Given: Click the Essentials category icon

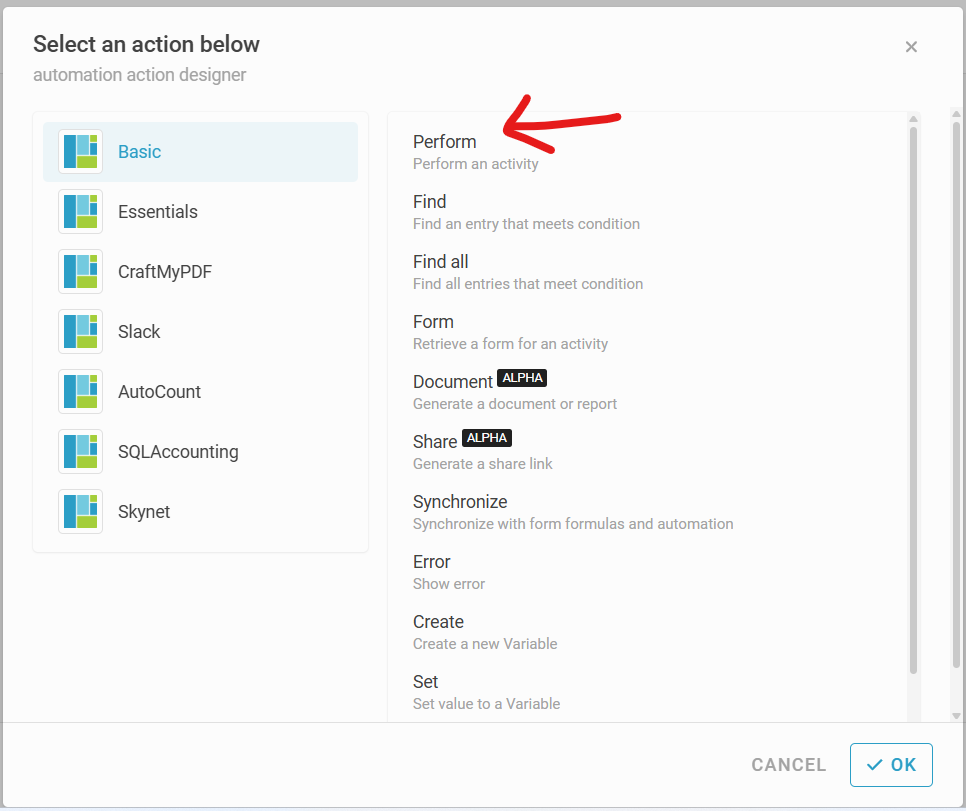Looking at the screenshot, I should [80, 212].
